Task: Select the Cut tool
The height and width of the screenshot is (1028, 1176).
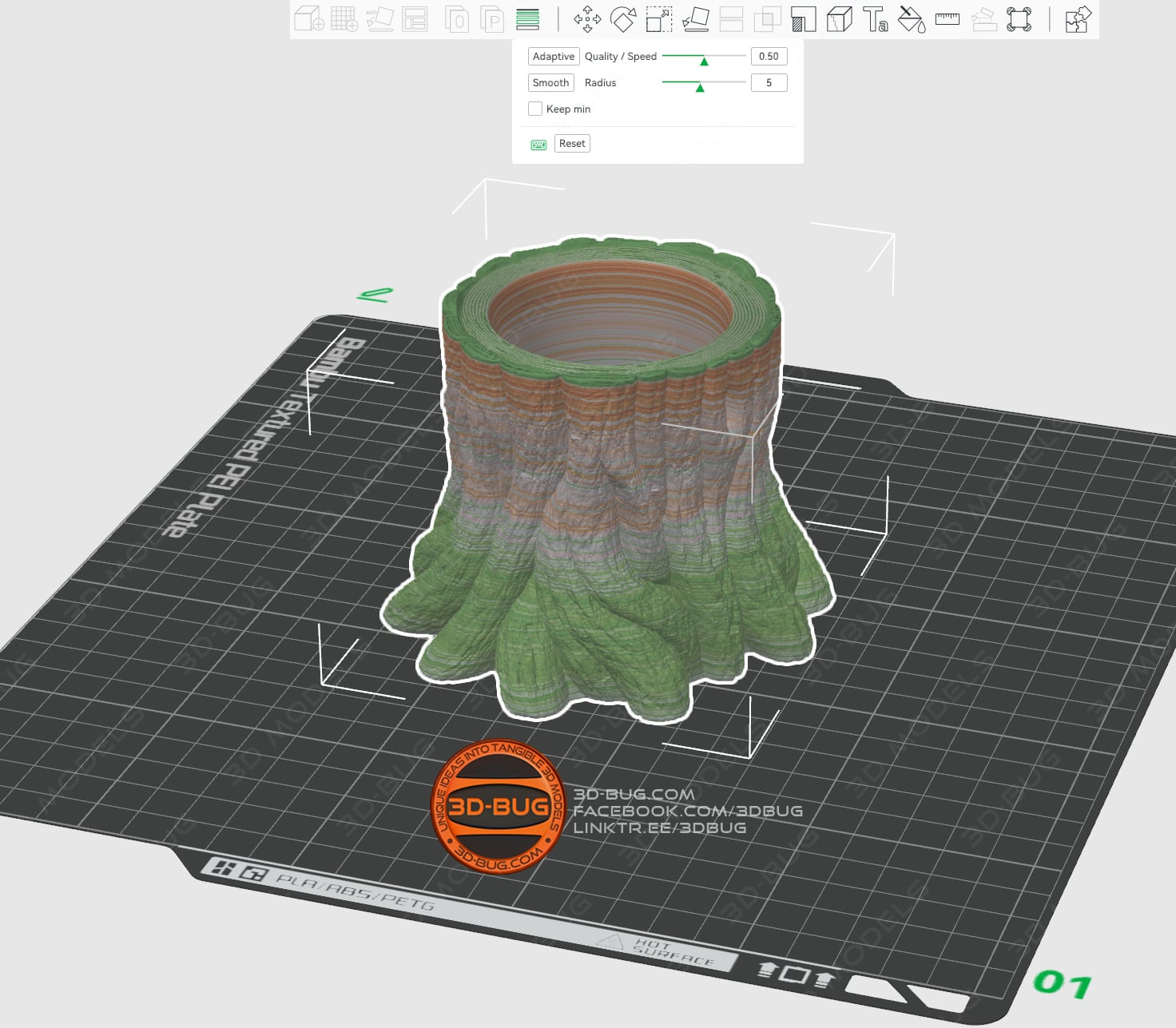Action: [x=731, y=19]
